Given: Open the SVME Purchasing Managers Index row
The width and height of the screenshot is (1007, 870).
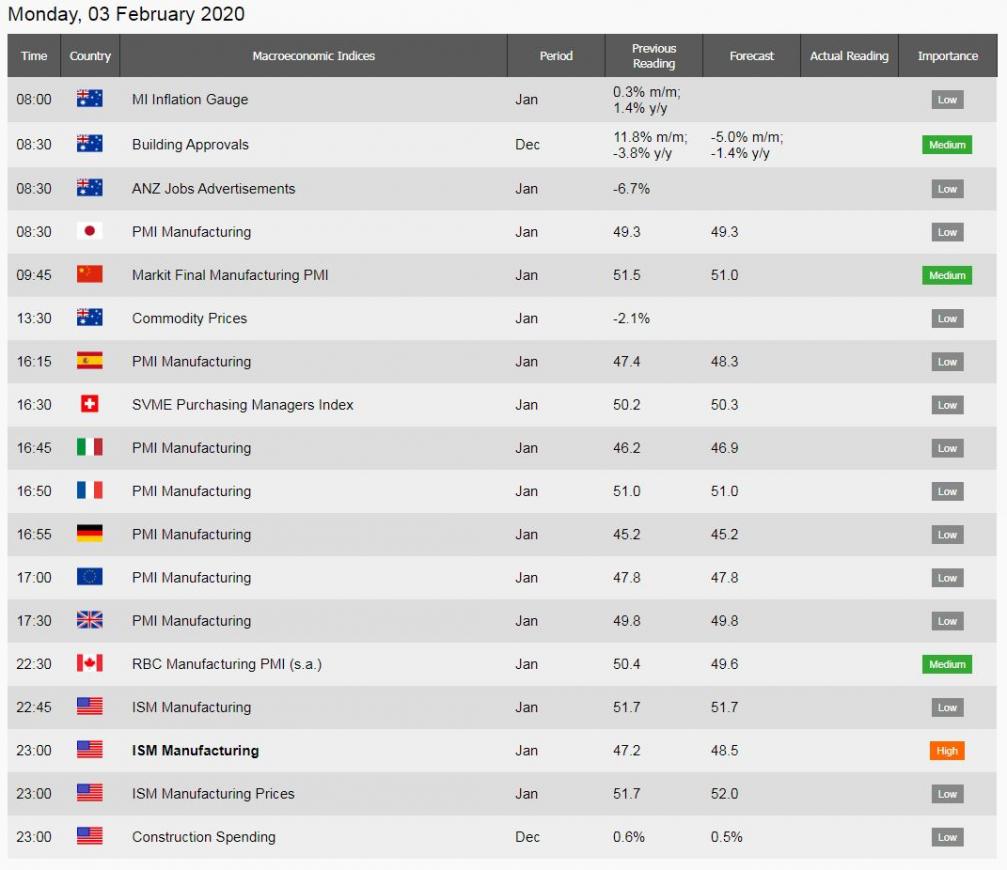Looking at the screenshot, I should tap(242, 405).
